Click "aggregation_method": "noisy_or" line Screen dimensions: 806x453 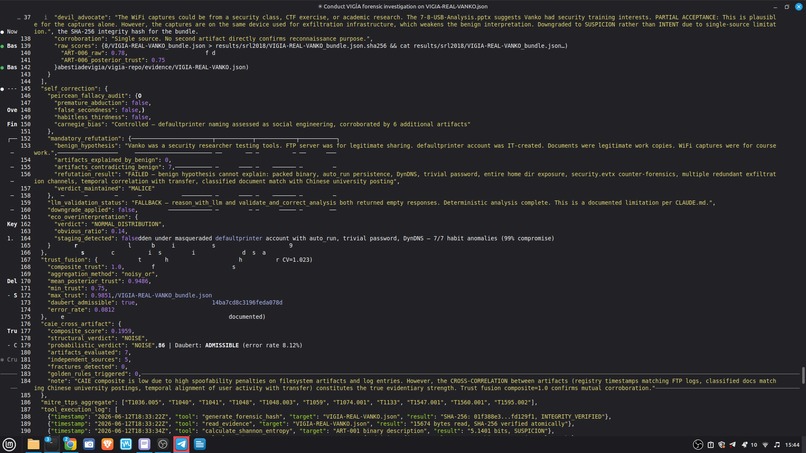click(103, 274)
